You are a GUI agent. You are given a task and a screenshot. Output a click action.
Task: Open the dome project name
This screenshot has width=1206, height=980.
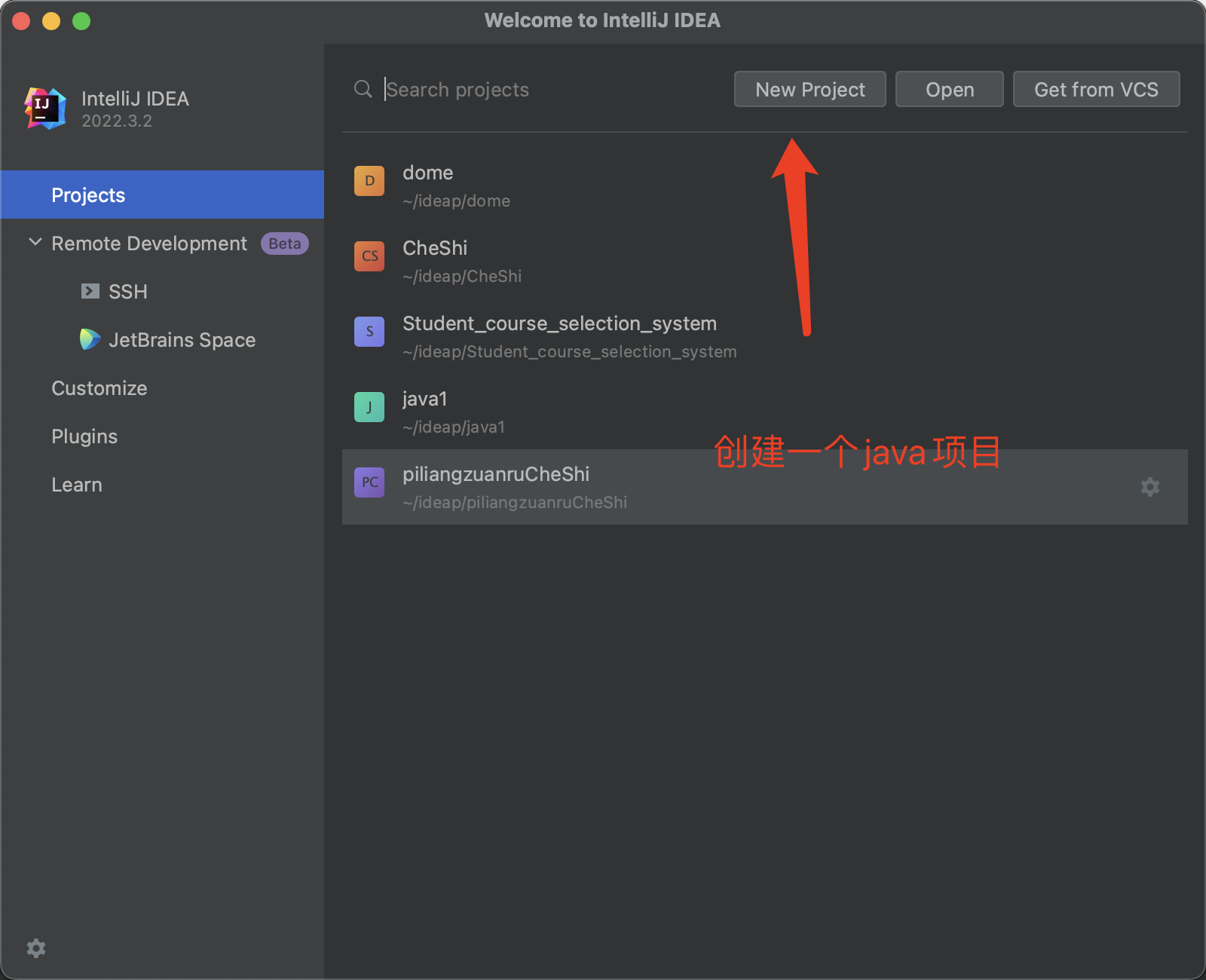click(428, 173)
